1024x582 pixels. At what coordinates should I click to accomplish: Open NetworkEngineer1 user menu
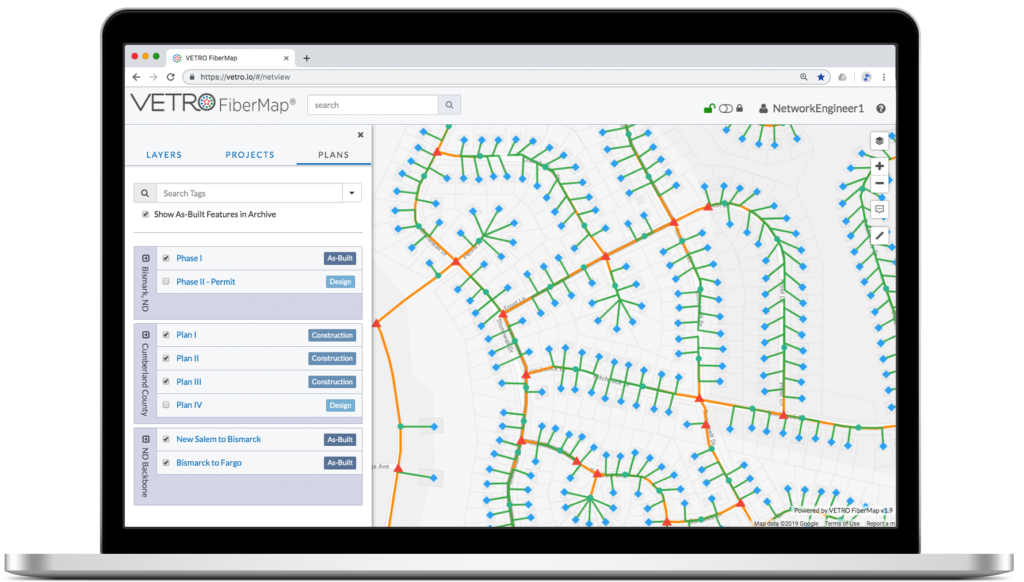(x=811, y=108)
